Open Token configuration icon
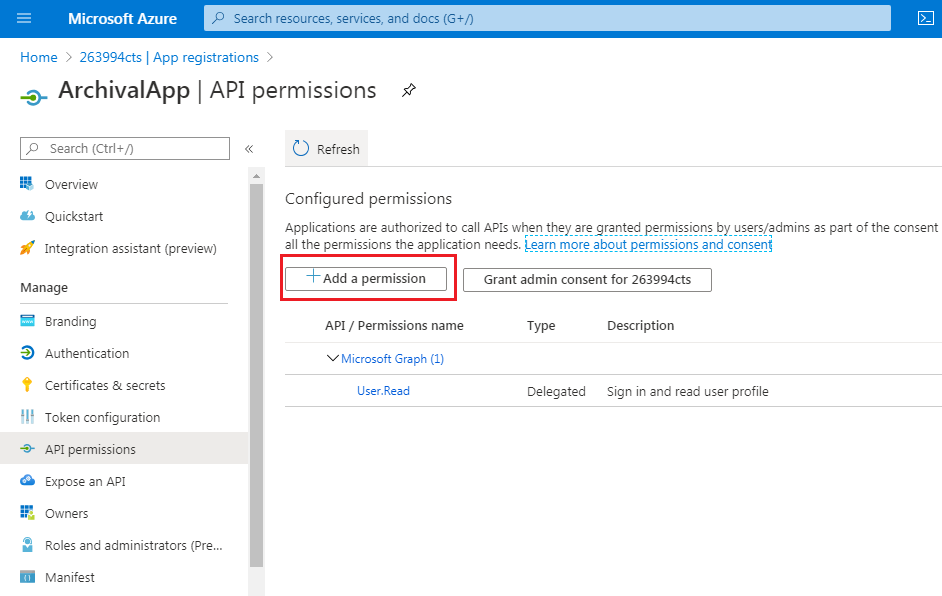The height and width of the screenshot is (596, 942). (x=28, y=417)
